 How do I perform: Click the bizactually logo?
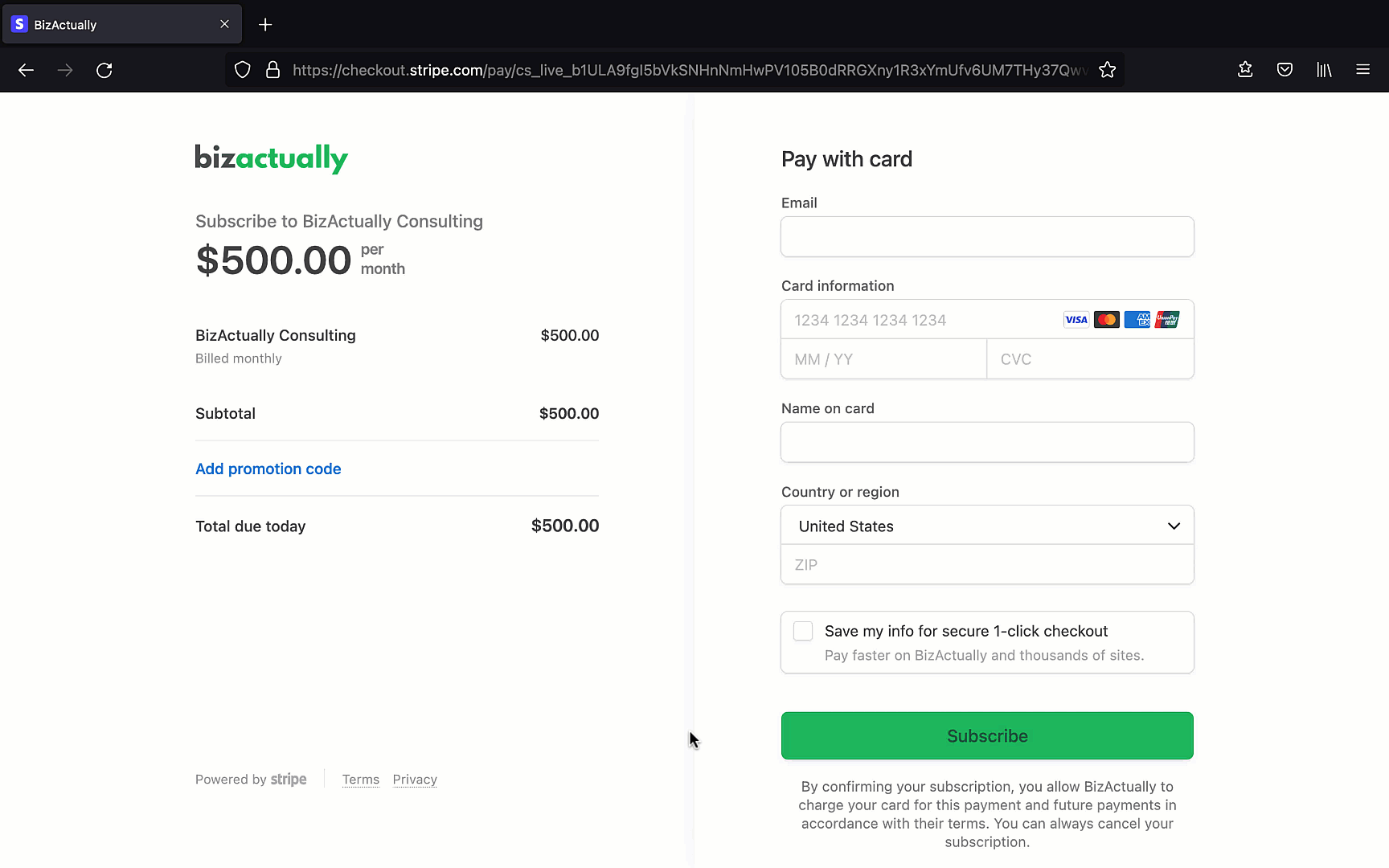(272, 158)
